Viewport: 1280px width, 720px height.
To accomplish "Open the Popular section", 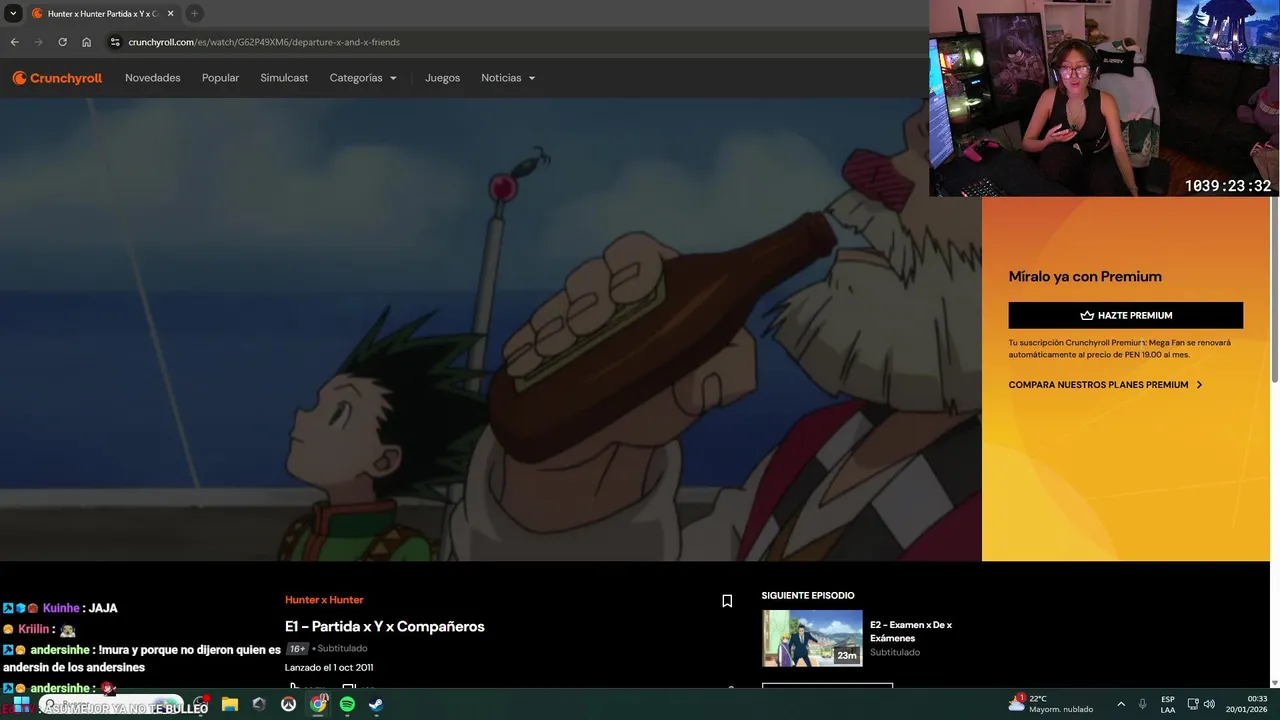I will (220, 78).
